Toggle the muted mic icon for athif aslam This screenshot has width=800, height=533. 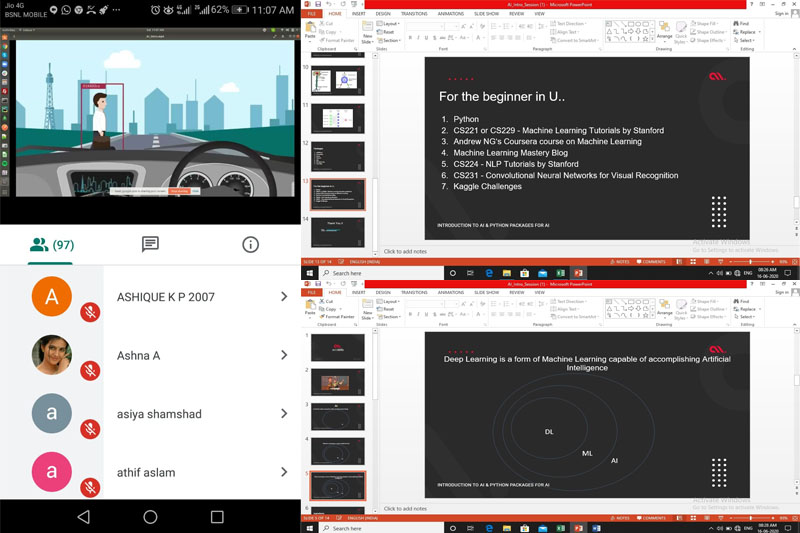coord(90,487)
